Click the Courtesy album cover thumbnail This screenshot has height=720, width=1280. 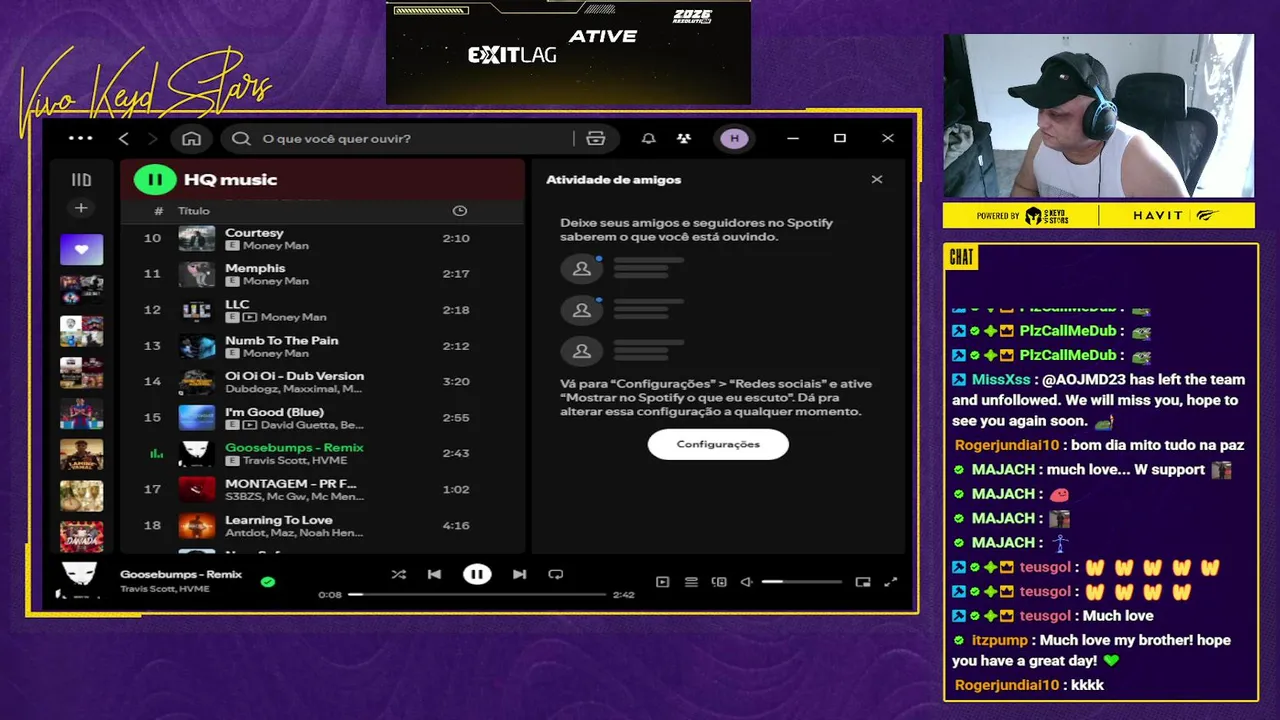(196, 238)
